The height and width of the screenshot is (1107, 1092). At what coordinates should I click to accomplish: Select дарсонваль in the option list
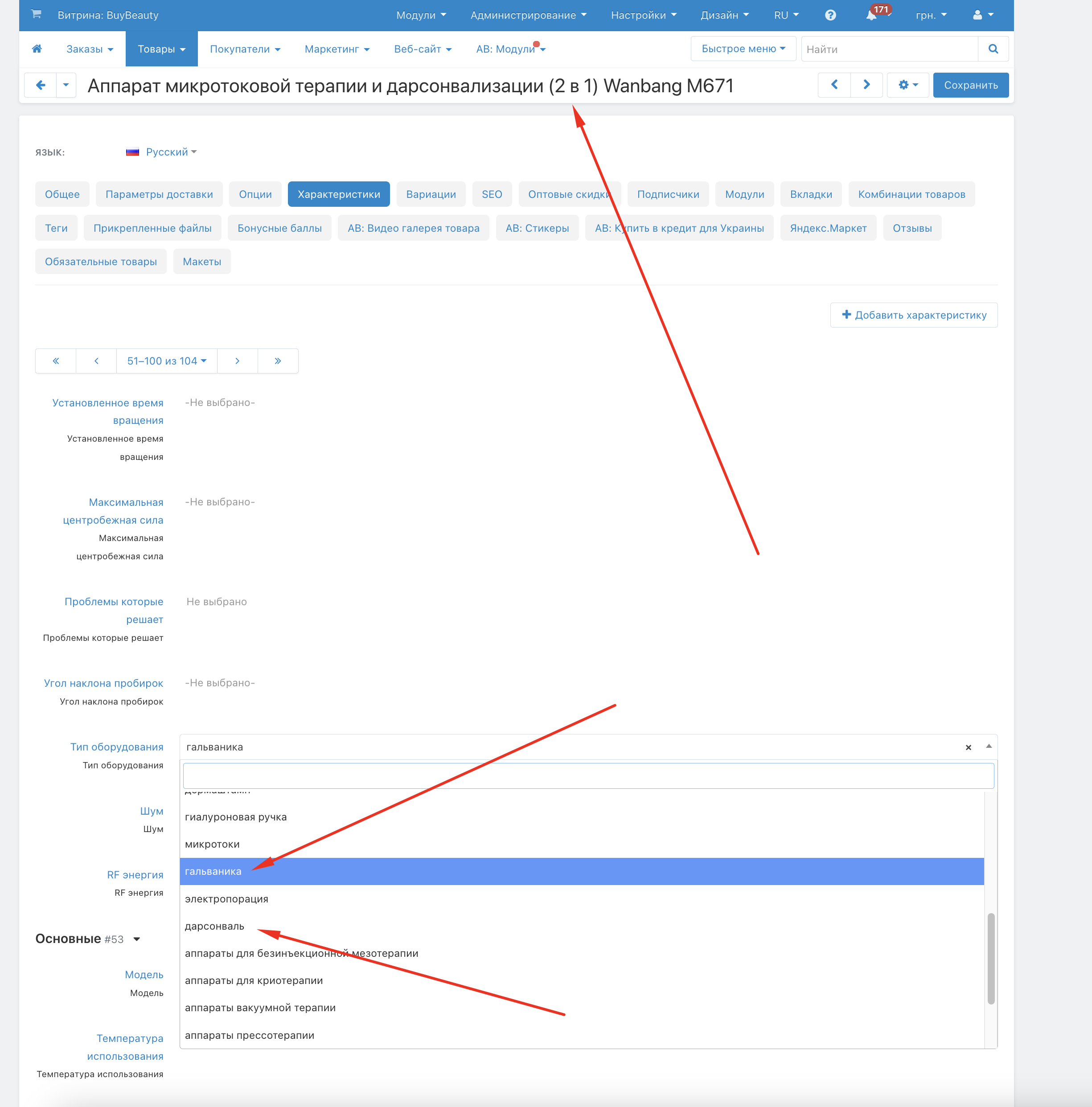point(582,927)
